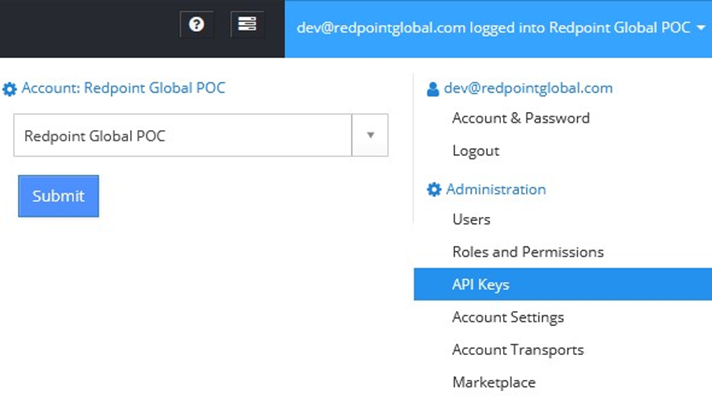Viewport: 712px width, 397px height.
Task: Click the Account: Redpoint Global POC heading
Action: 123,88
